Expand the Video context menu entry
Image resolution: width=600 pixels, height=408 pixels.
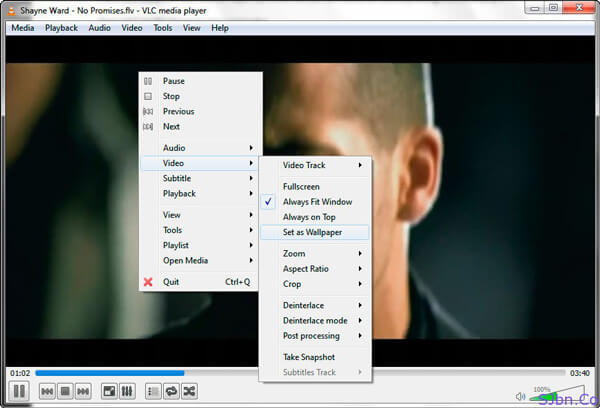coord(201,163)
